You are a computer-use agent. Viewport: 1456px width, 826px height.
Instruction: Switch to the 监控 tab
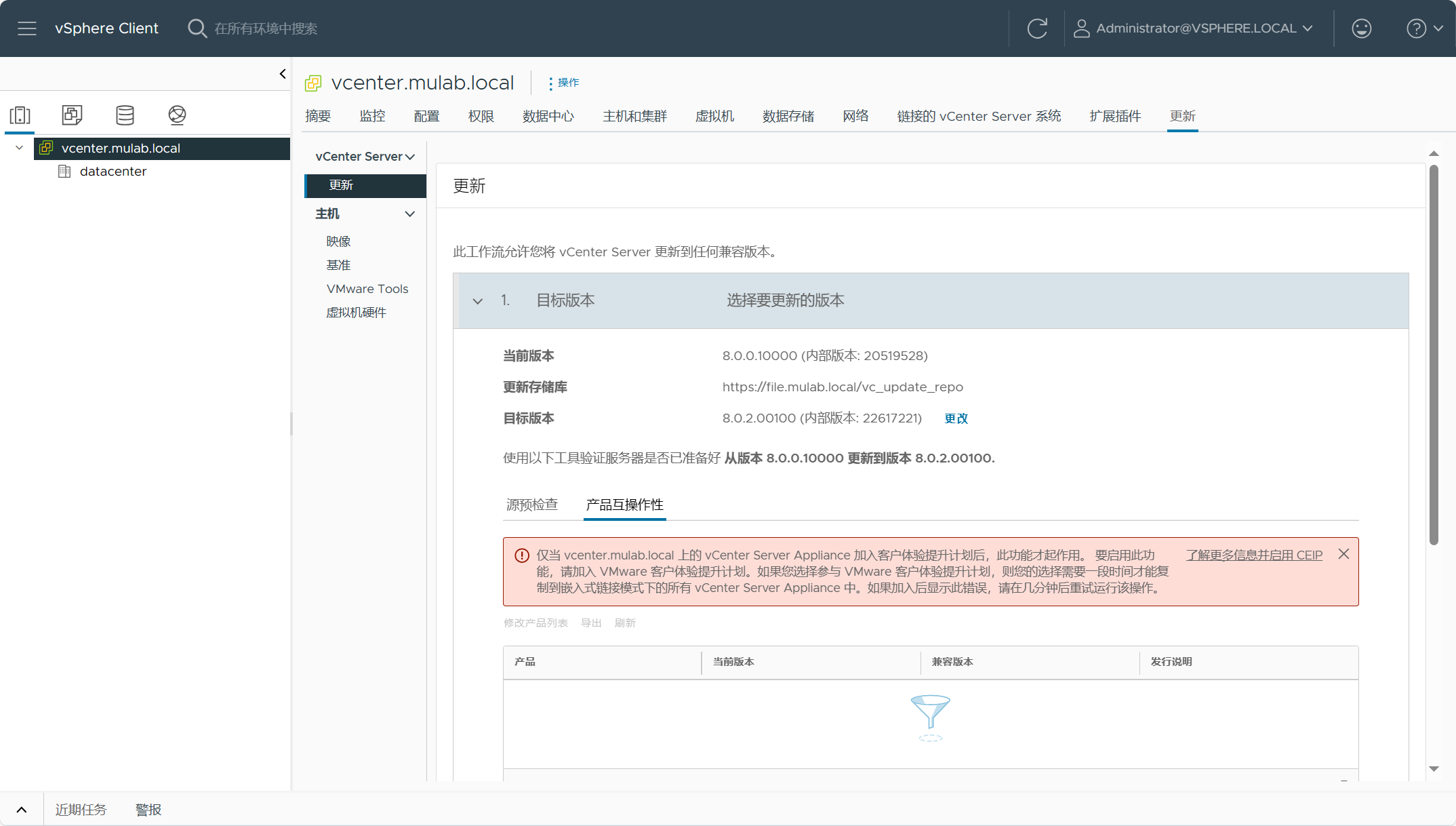coord(372,116)
